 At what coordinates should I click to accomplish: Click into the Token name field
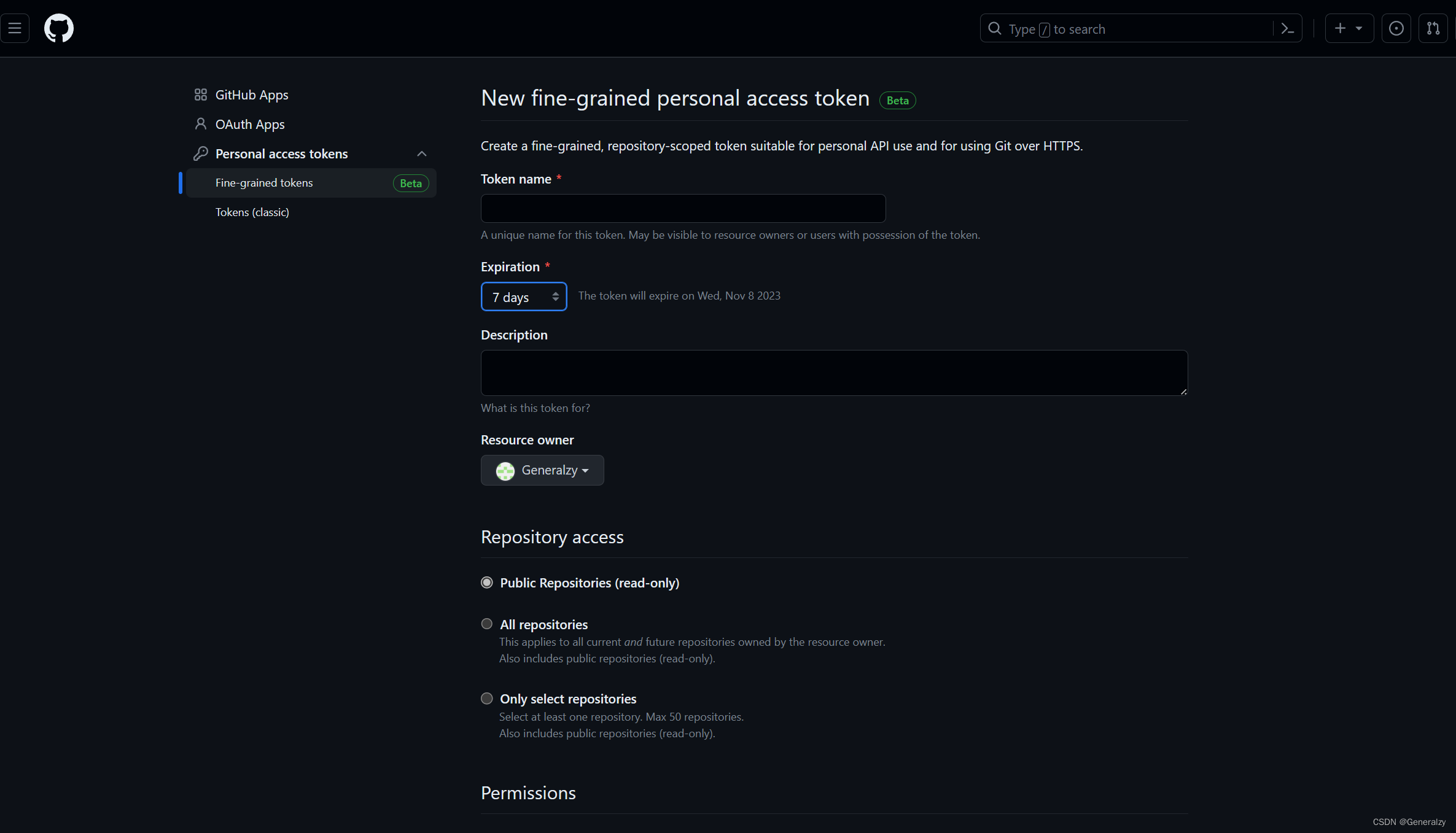pos(683,209)
